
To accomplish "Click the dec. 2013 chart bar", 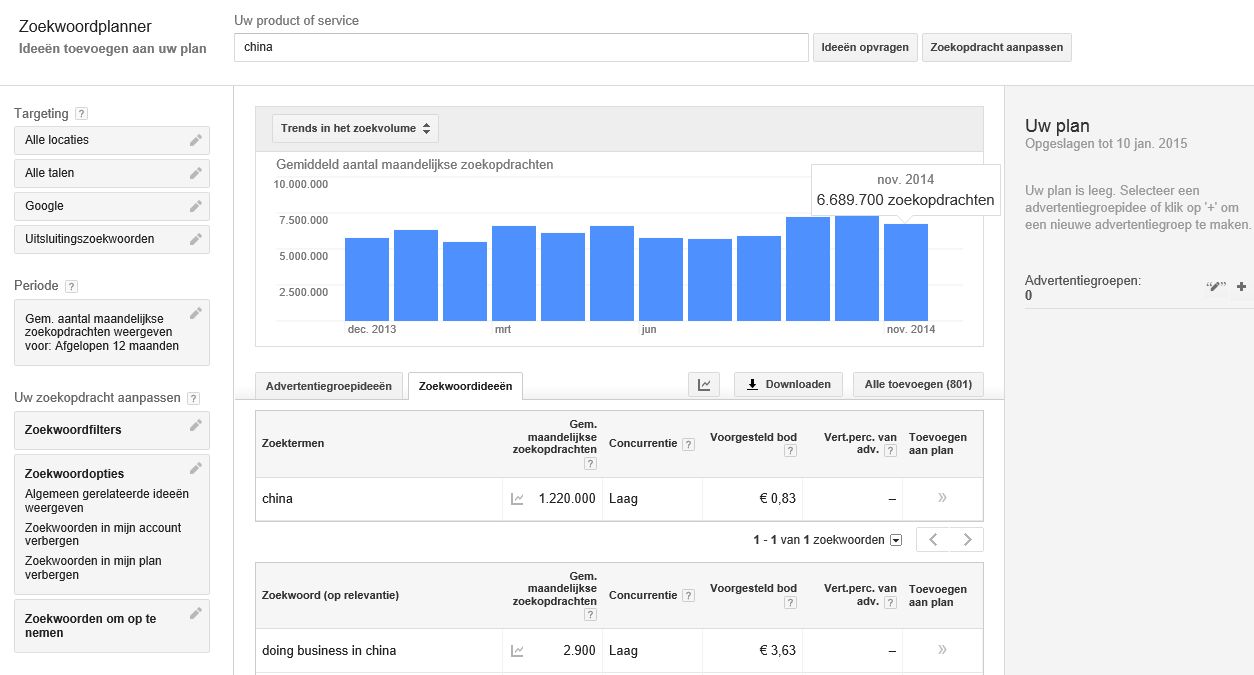I will point(367,279).
